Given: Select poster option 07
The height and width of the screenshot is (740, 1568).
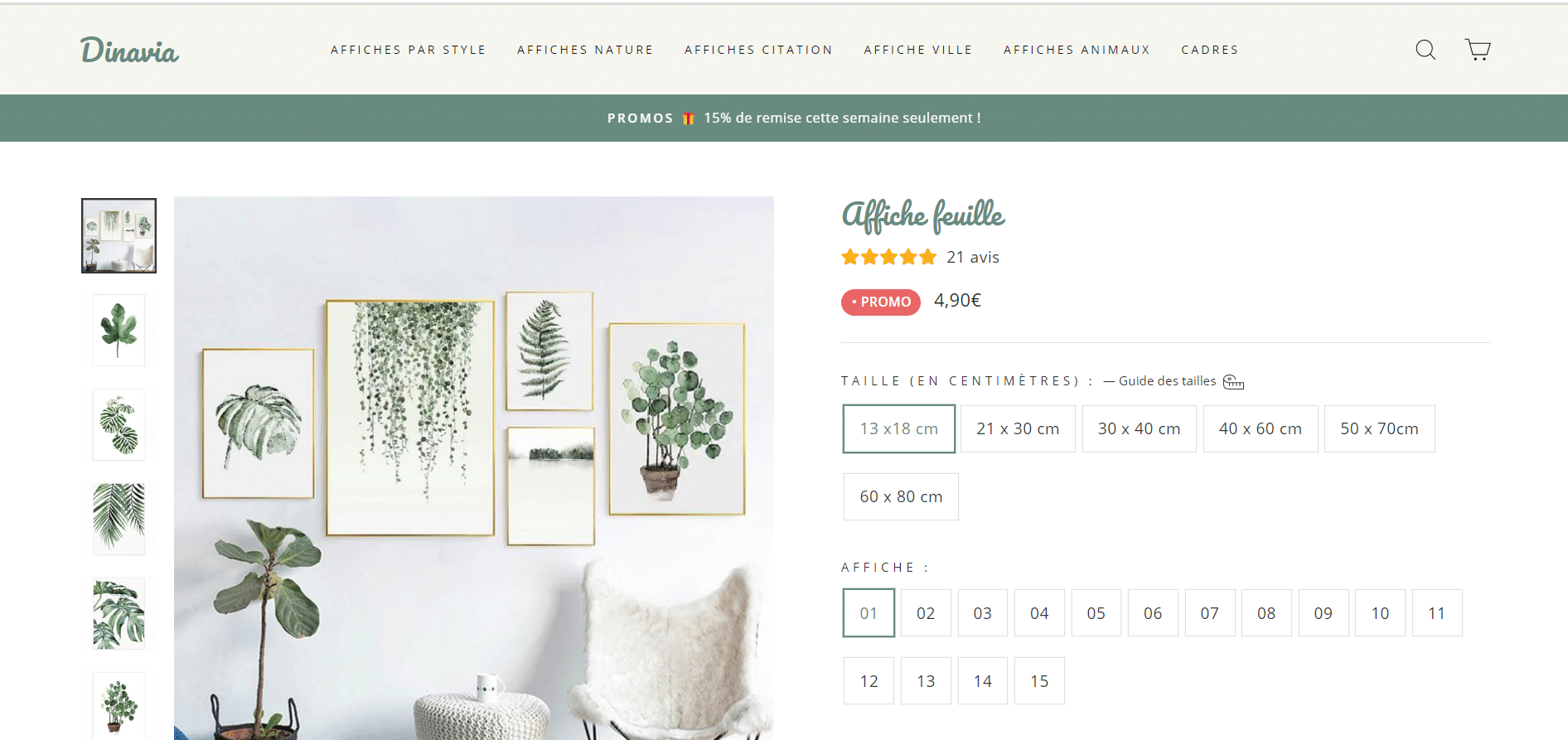Looking at the screenshot, I should coord(1210,613).
